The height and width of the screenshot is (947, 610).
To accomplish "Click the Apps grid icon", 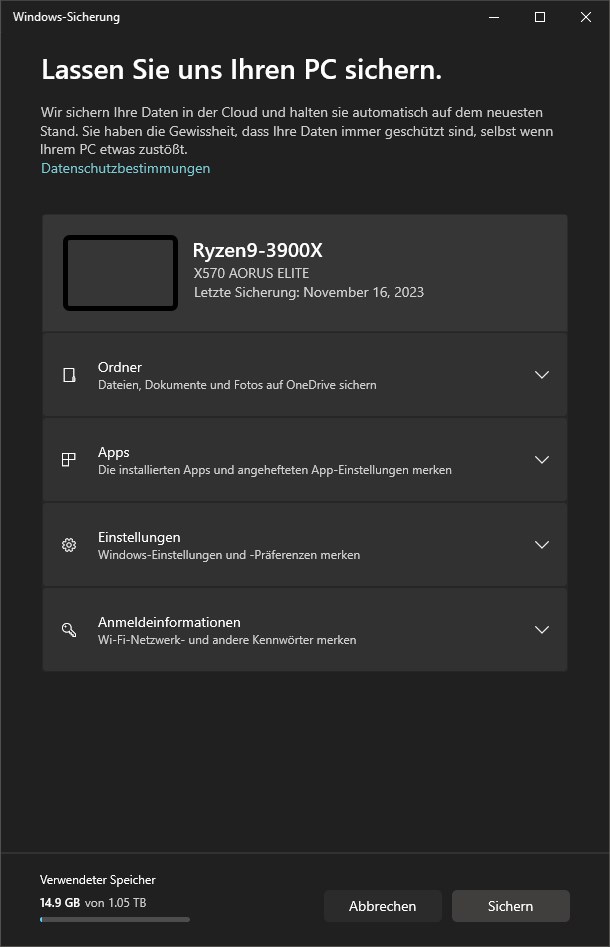I will (69, 460).
